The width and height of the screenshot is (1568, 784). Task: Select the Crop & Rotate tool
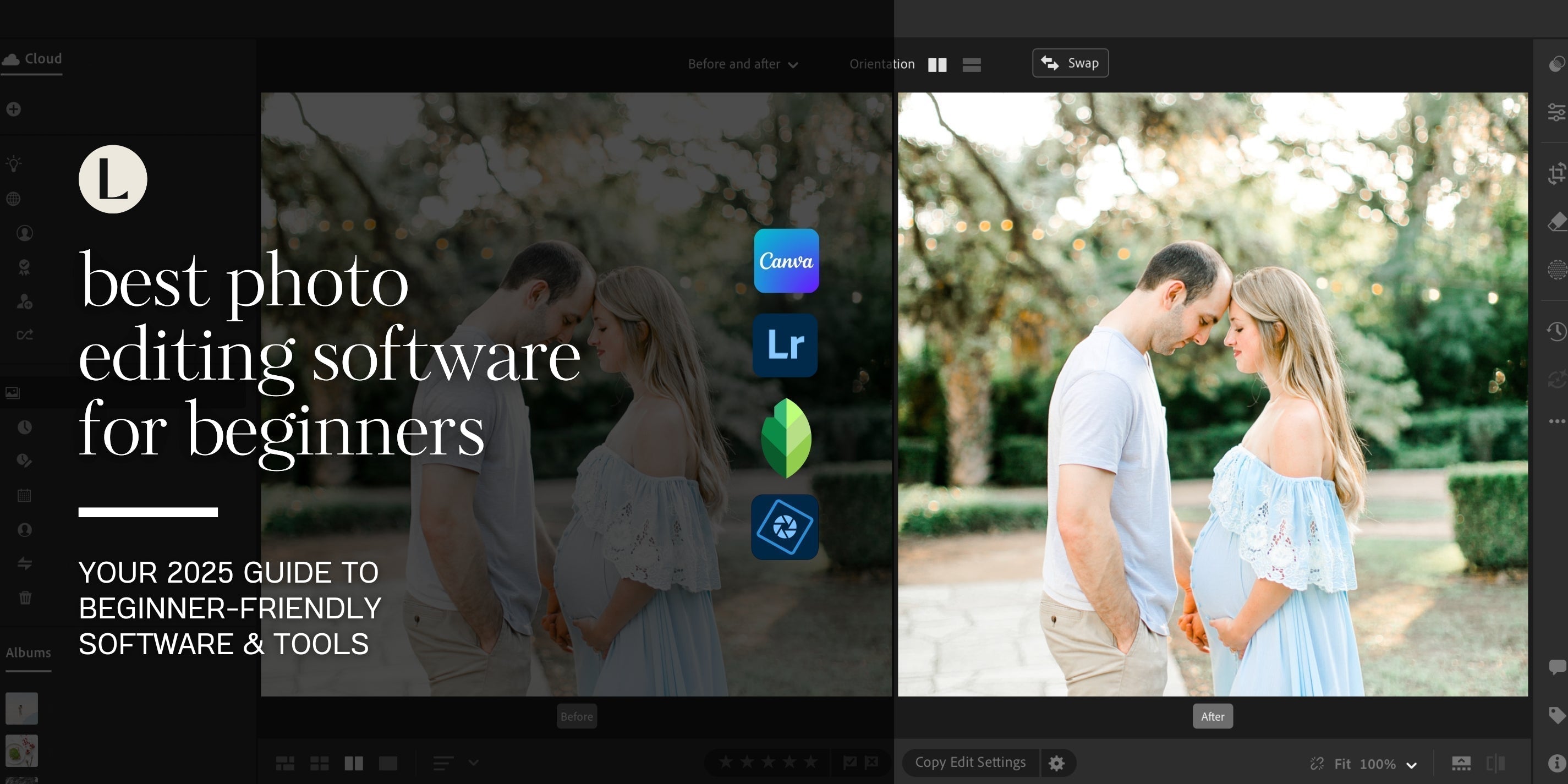point(1556,173)
